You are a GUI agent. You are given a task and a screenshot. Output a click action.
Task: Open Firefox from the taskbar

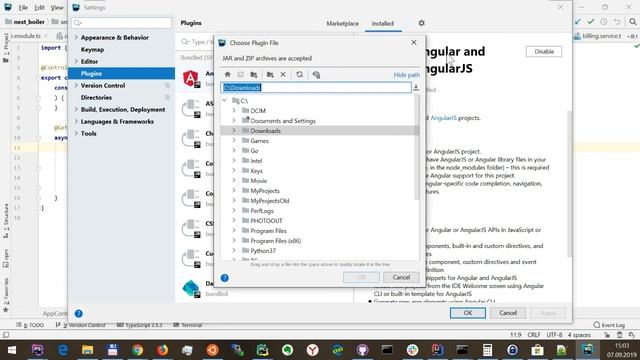tap(162, 350)
